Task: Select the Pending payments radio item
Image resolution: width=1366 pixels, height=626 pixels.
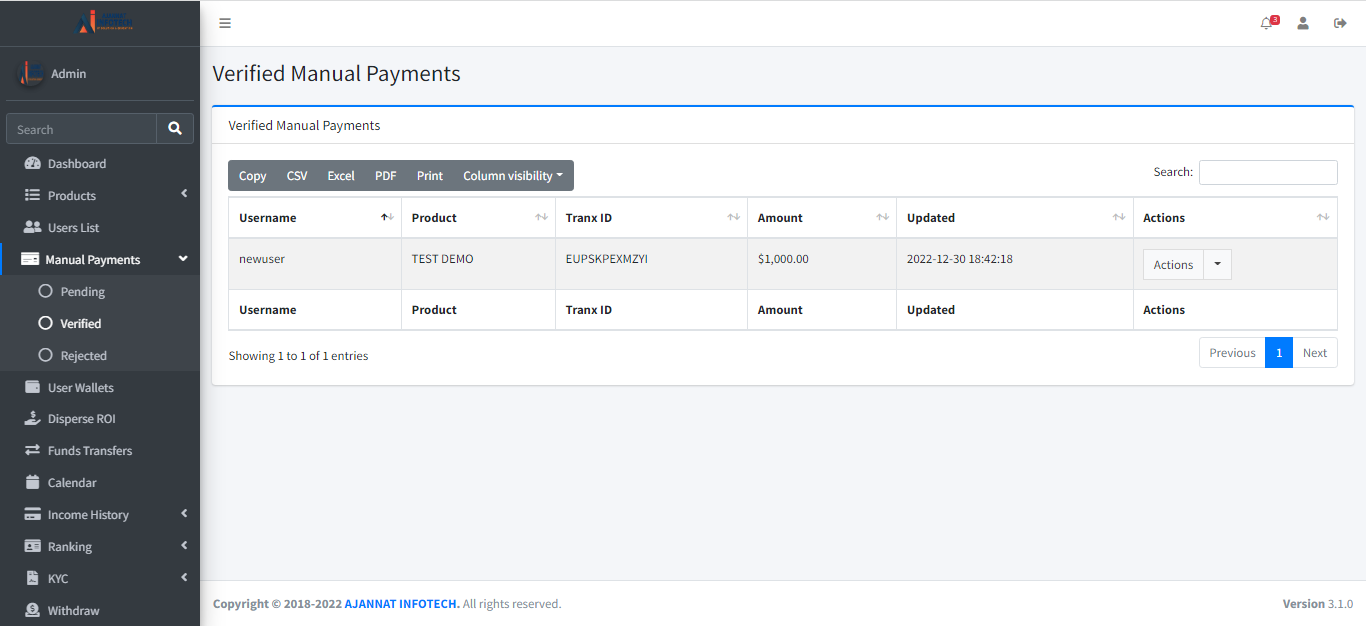Action: pyautogui.click(x=45, y=292)
